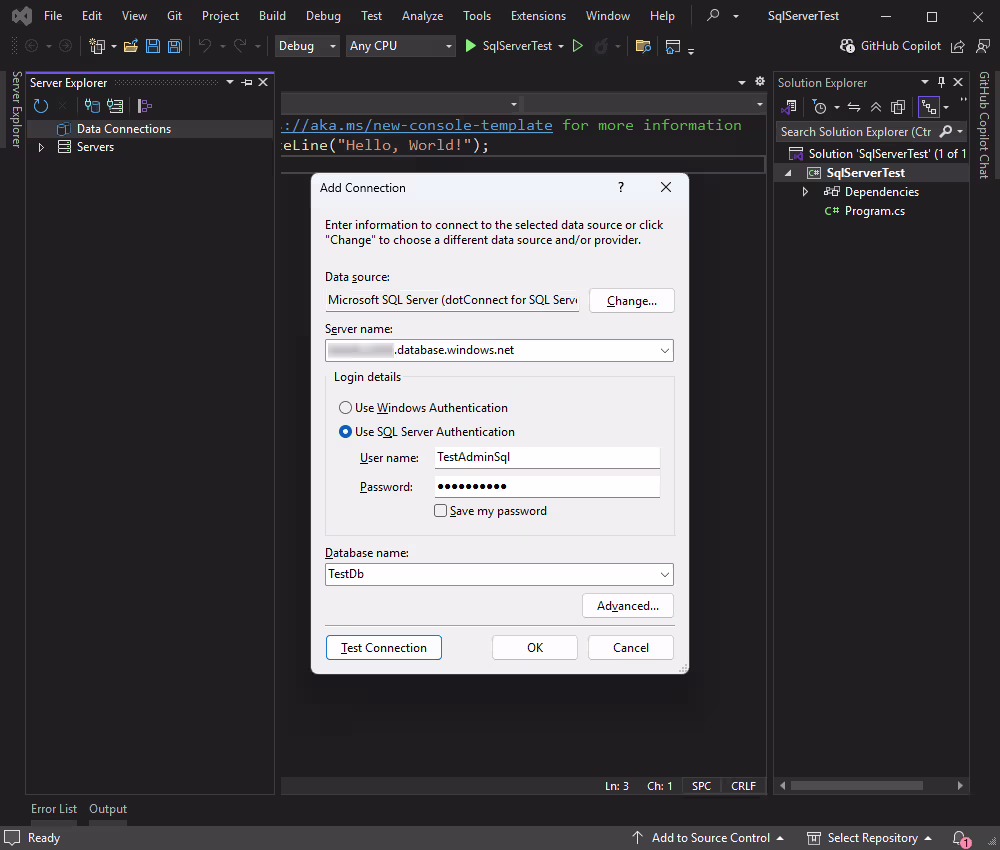Open the Tools menu
Image resolution: width=1000 pixels, height=850 pixels.
click(x=477, y=15)
